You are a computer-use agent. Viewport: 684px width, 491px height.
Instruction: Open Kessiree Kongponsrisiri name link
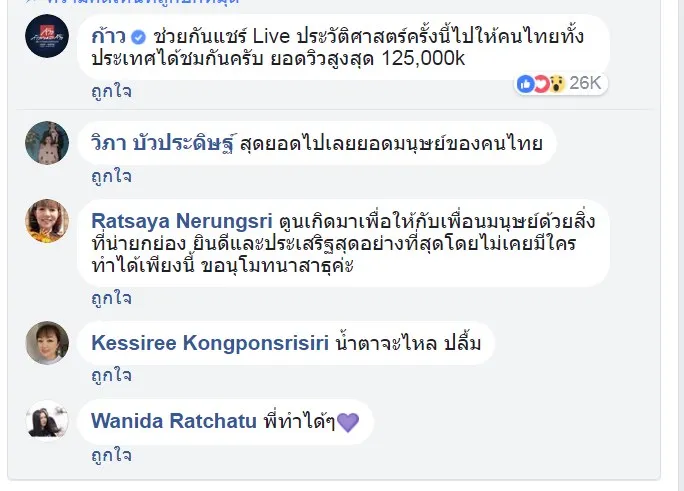coord(210,343)
